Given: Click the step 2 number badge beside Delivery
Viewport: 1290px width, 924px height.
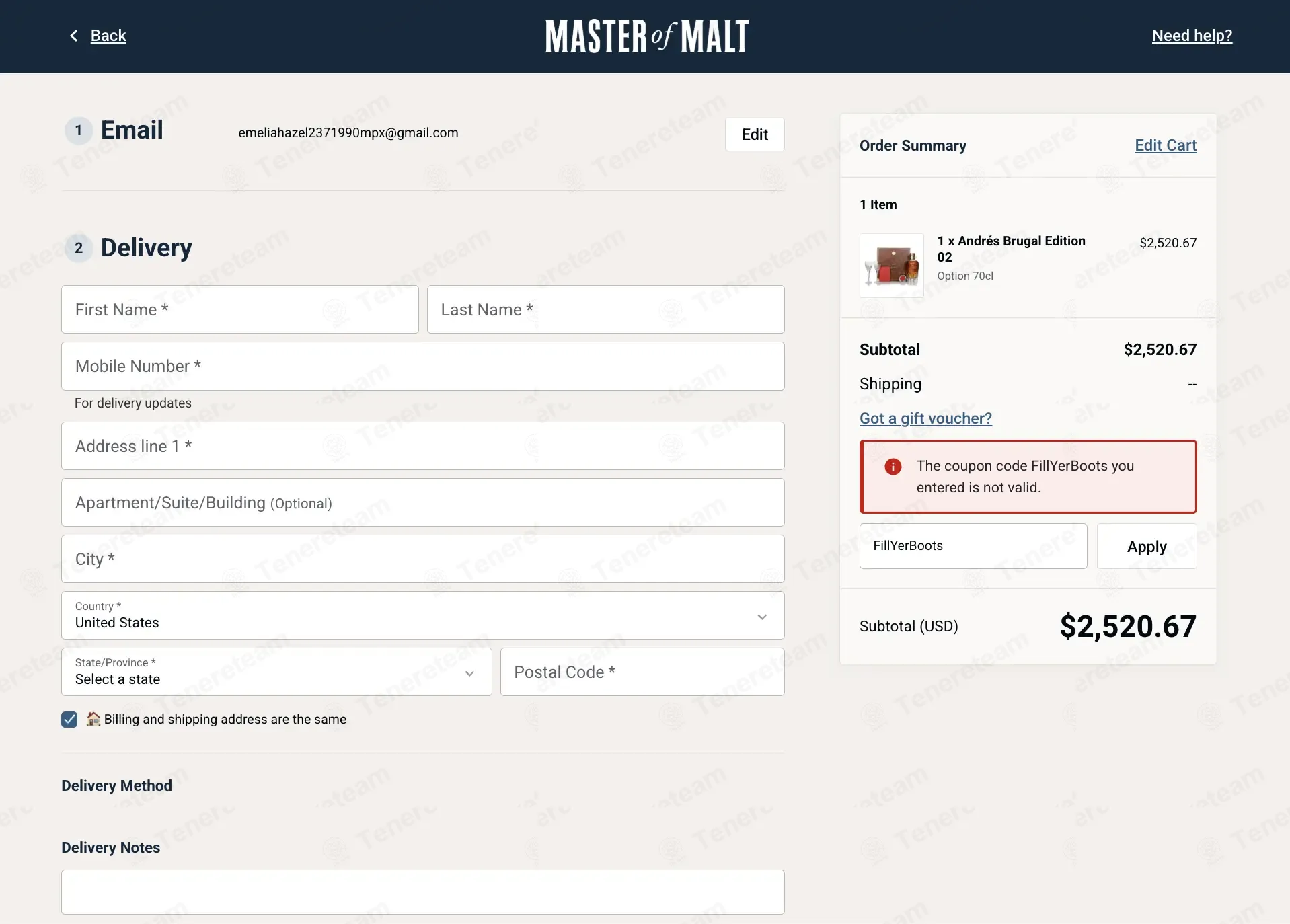Looking at the screenshot, I should (x=79, y=248).
